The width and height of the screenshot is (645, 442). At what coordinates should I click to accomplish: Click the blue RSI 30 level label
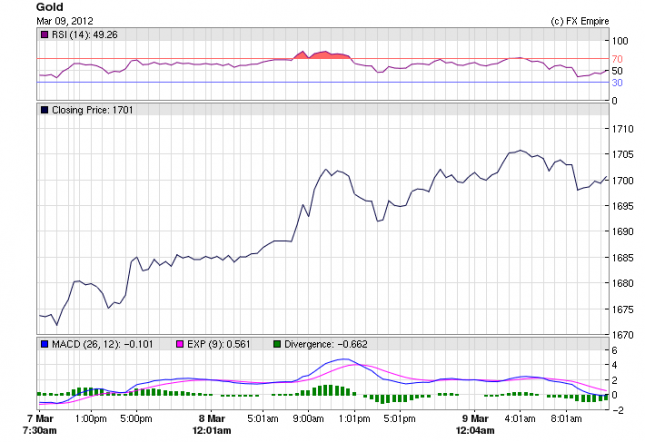click(x=617, y=83)
